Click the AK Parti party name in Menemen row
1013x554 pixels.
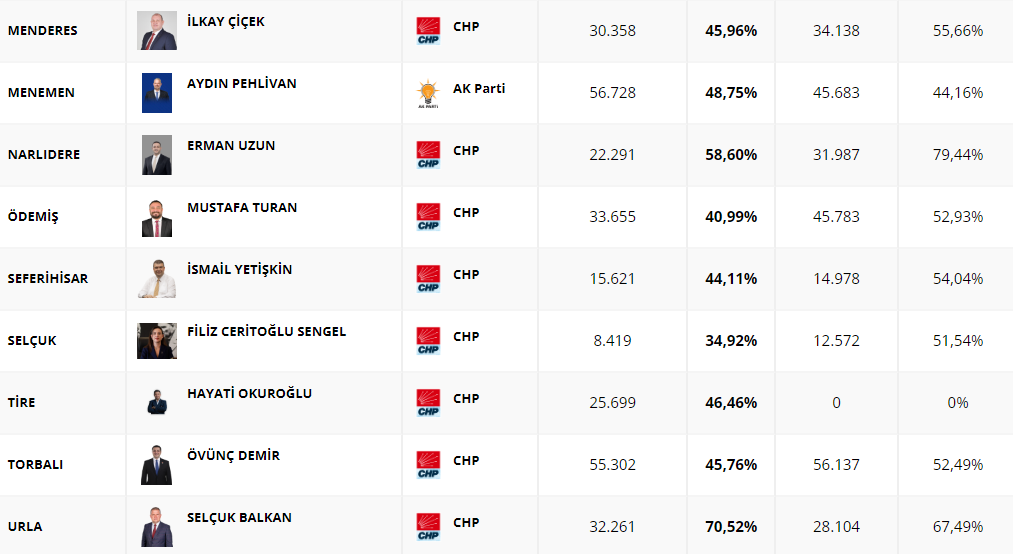(x=479, y=89)
